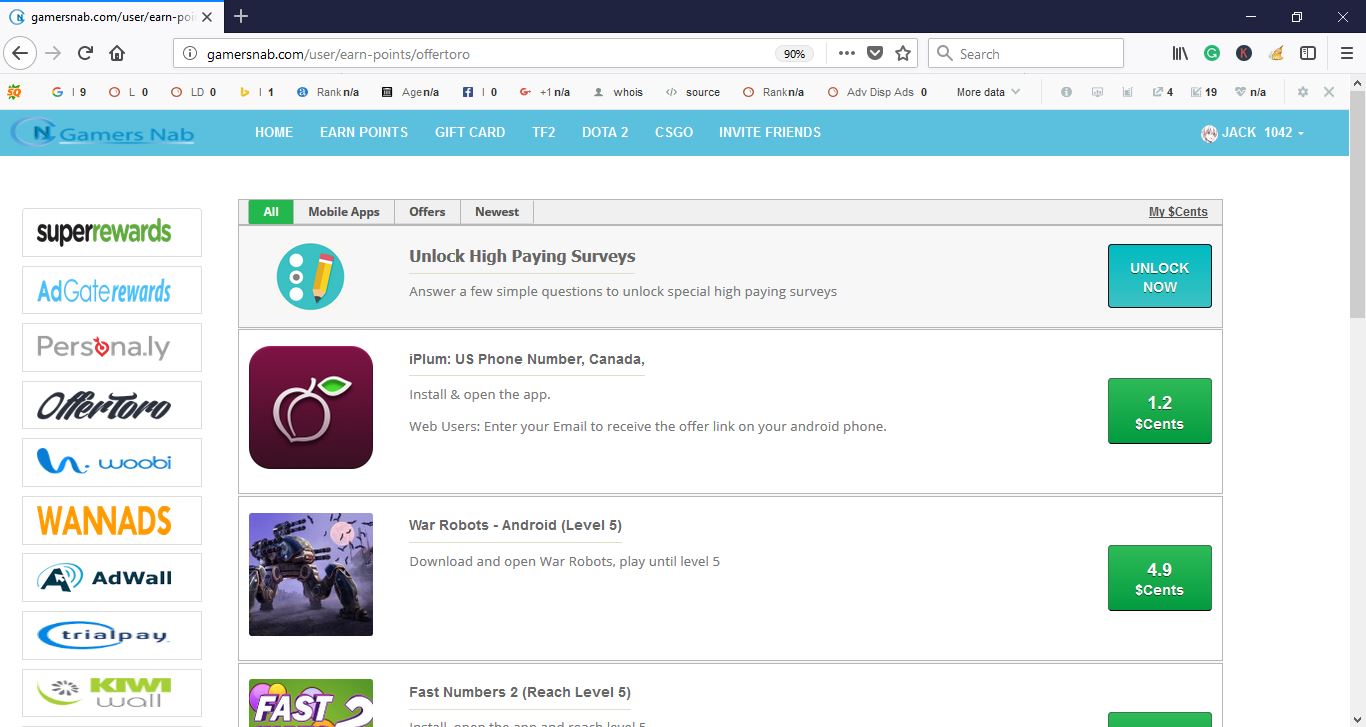Click the UNLOCK NOW button
Viewport: 1366px width, 727px height.
[1160, 276]
